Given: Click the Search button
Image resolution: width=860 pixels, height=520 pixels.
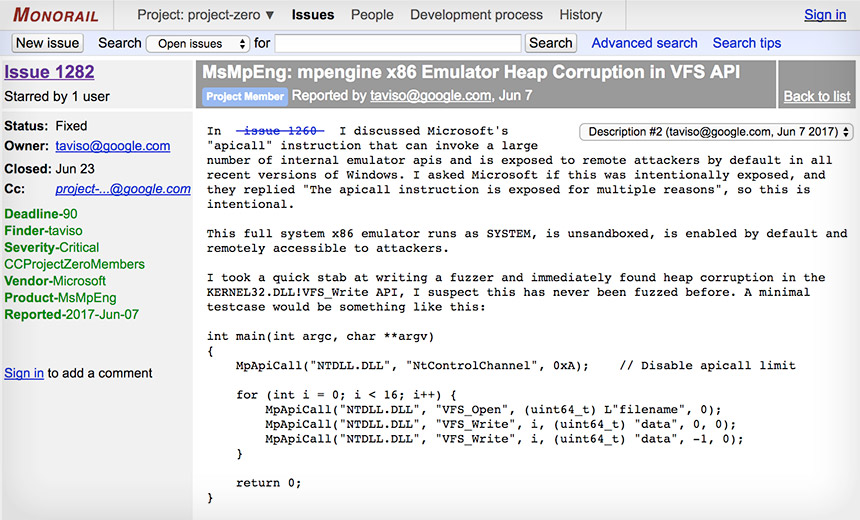Looking at the screenshot, I should [551, 43].
